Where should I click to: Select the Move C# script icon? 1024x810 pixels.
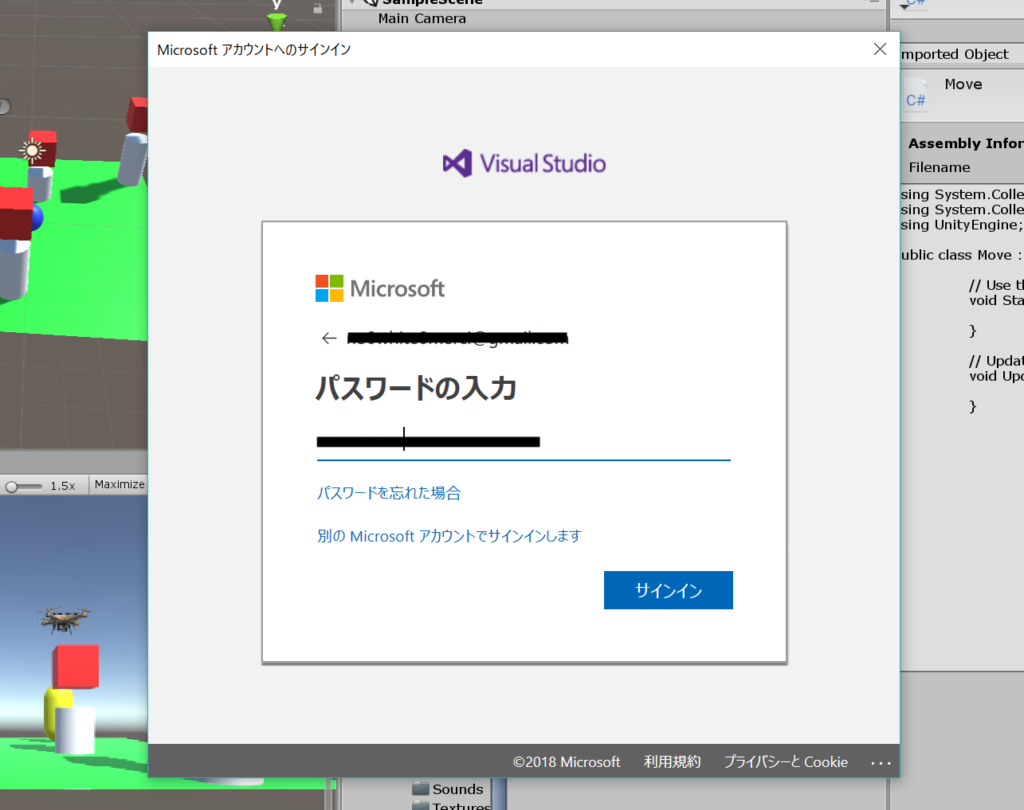pos(916,93)
